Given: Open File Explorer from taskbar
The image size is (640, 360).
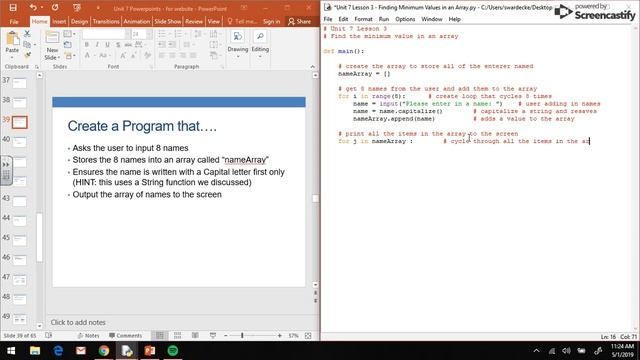Looking at the screenshot, I should pyautogui.click(x=35, y=351).
